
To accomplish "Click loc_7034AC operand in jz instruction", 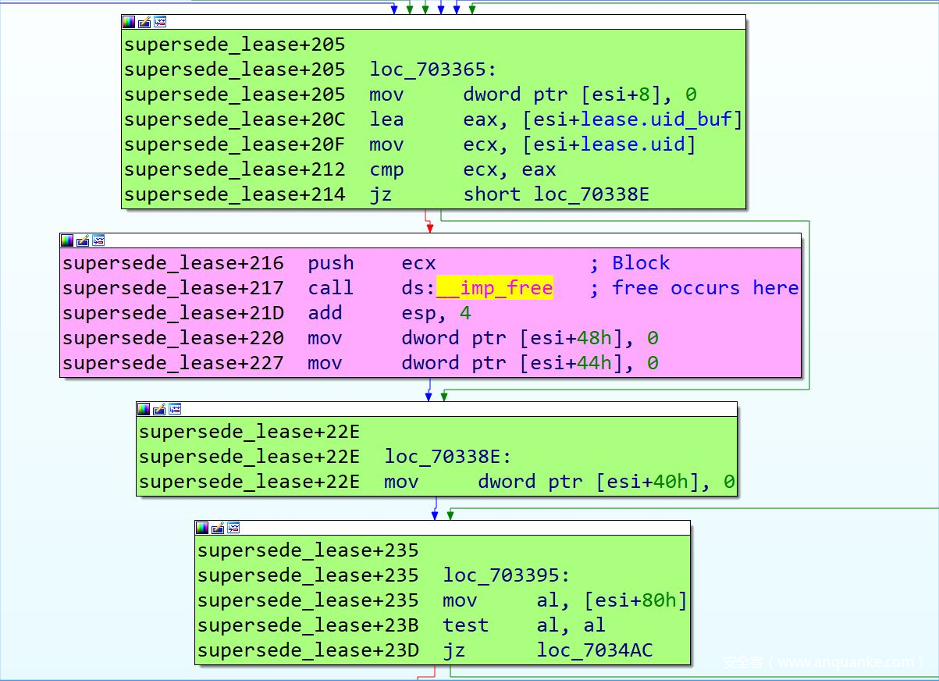I will (594, 650).
